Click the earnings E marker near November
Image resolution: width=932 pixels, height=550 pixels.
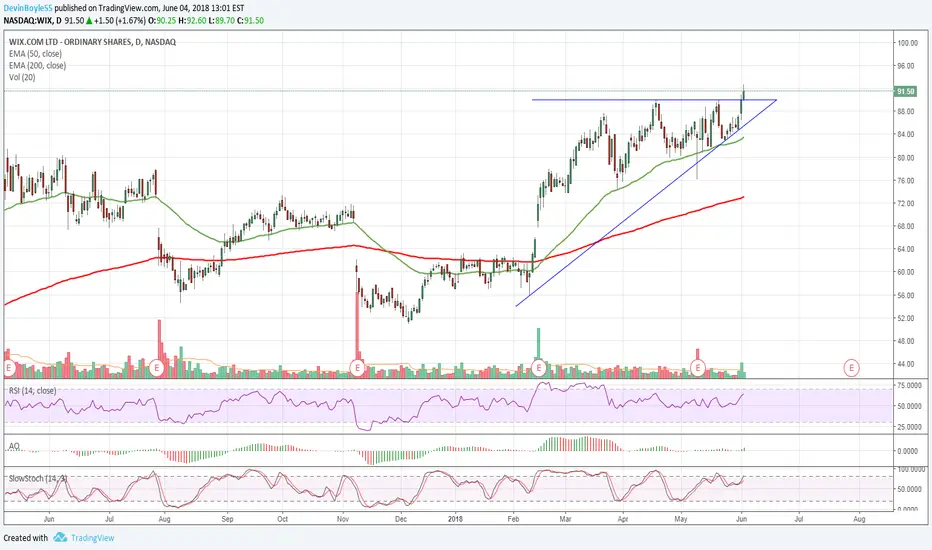coord(357,367)
